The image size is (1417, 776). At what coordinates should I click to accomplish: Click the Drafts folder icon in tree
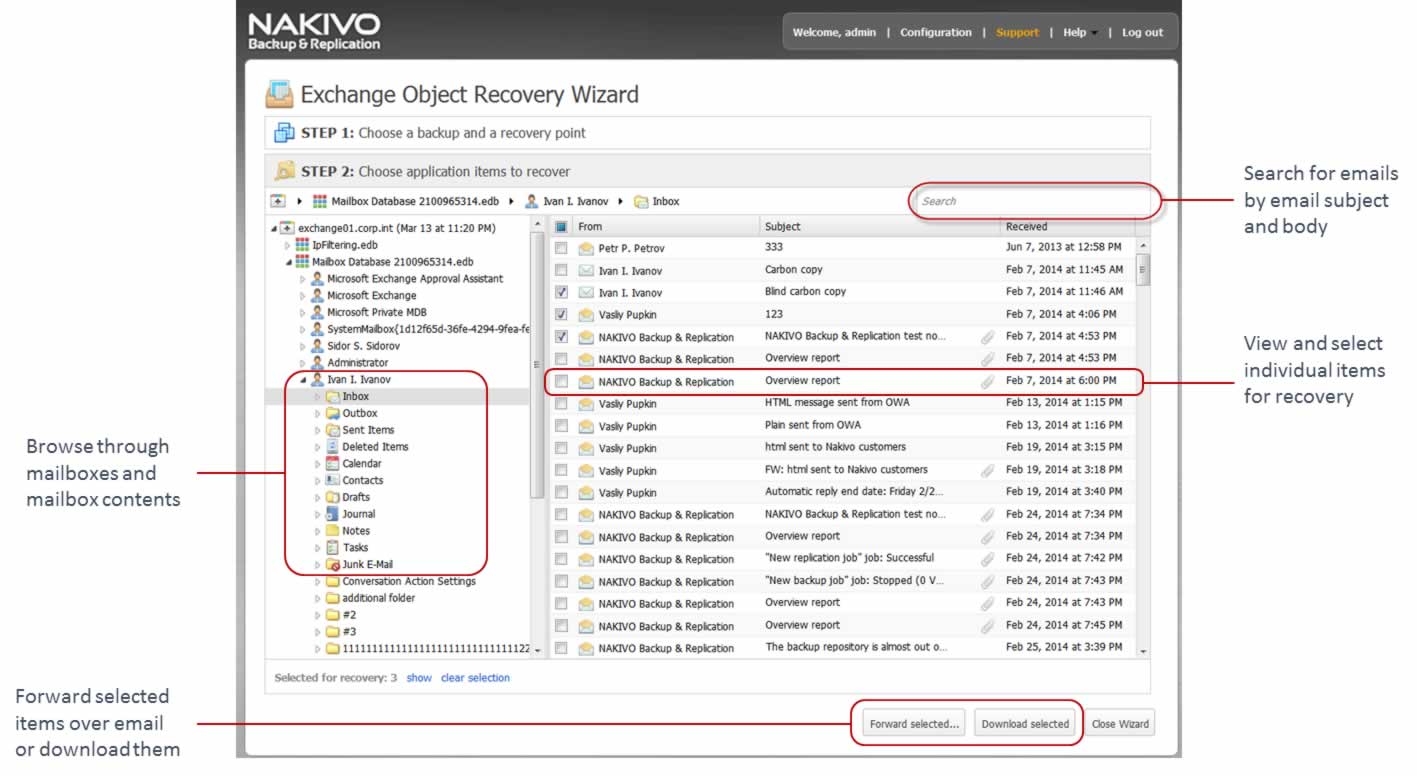pos(333,497)
